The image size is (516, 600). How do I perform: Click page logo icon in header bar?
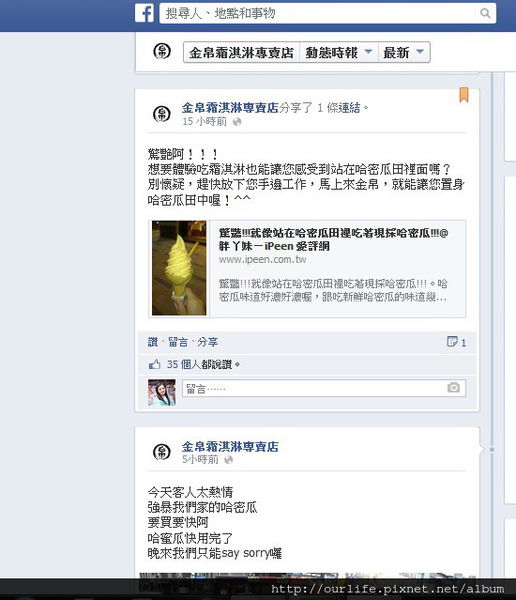click(162, 51)
